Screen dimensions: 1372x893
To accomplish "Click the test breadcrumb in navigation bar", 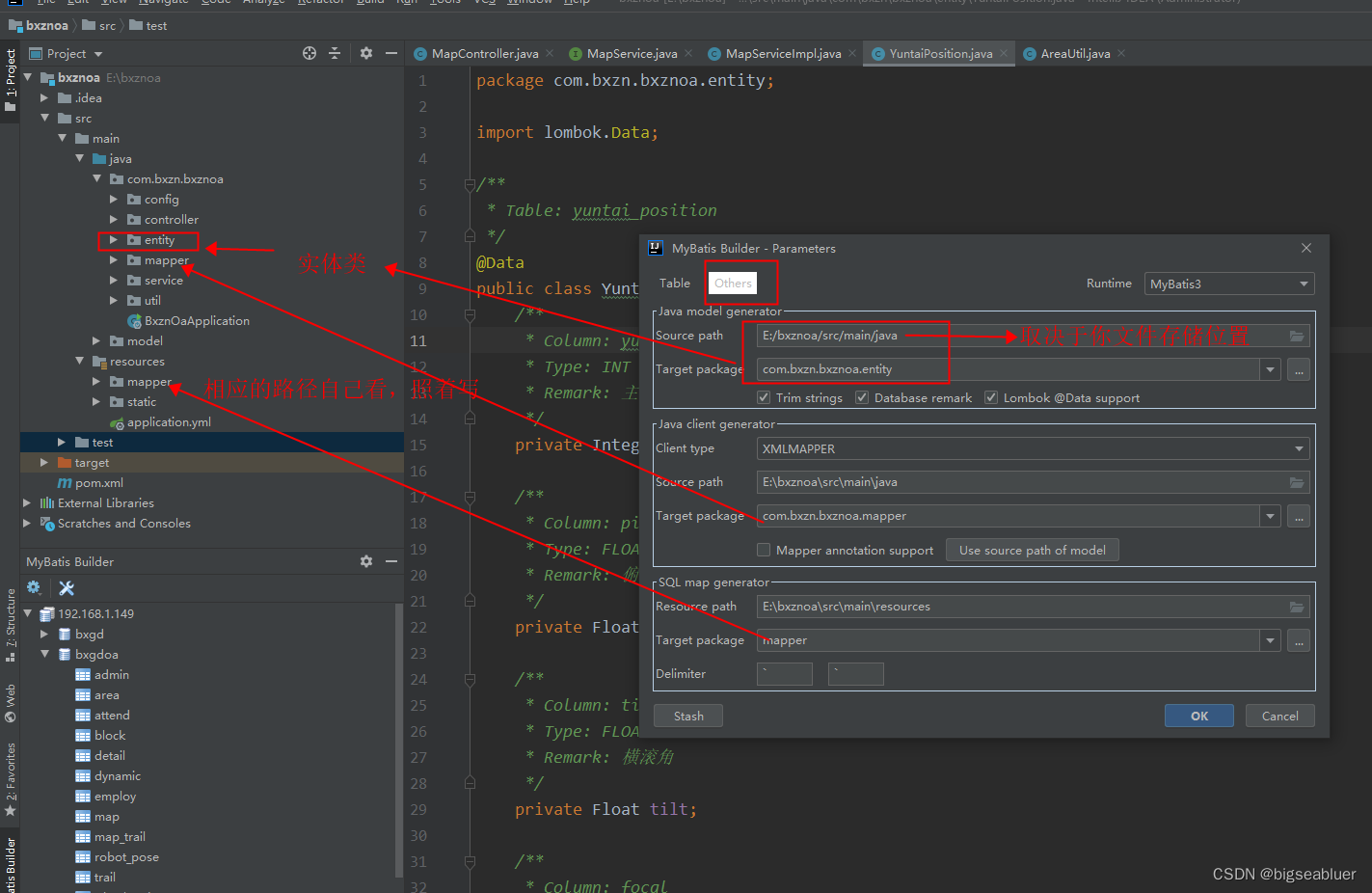I will 156,25.
